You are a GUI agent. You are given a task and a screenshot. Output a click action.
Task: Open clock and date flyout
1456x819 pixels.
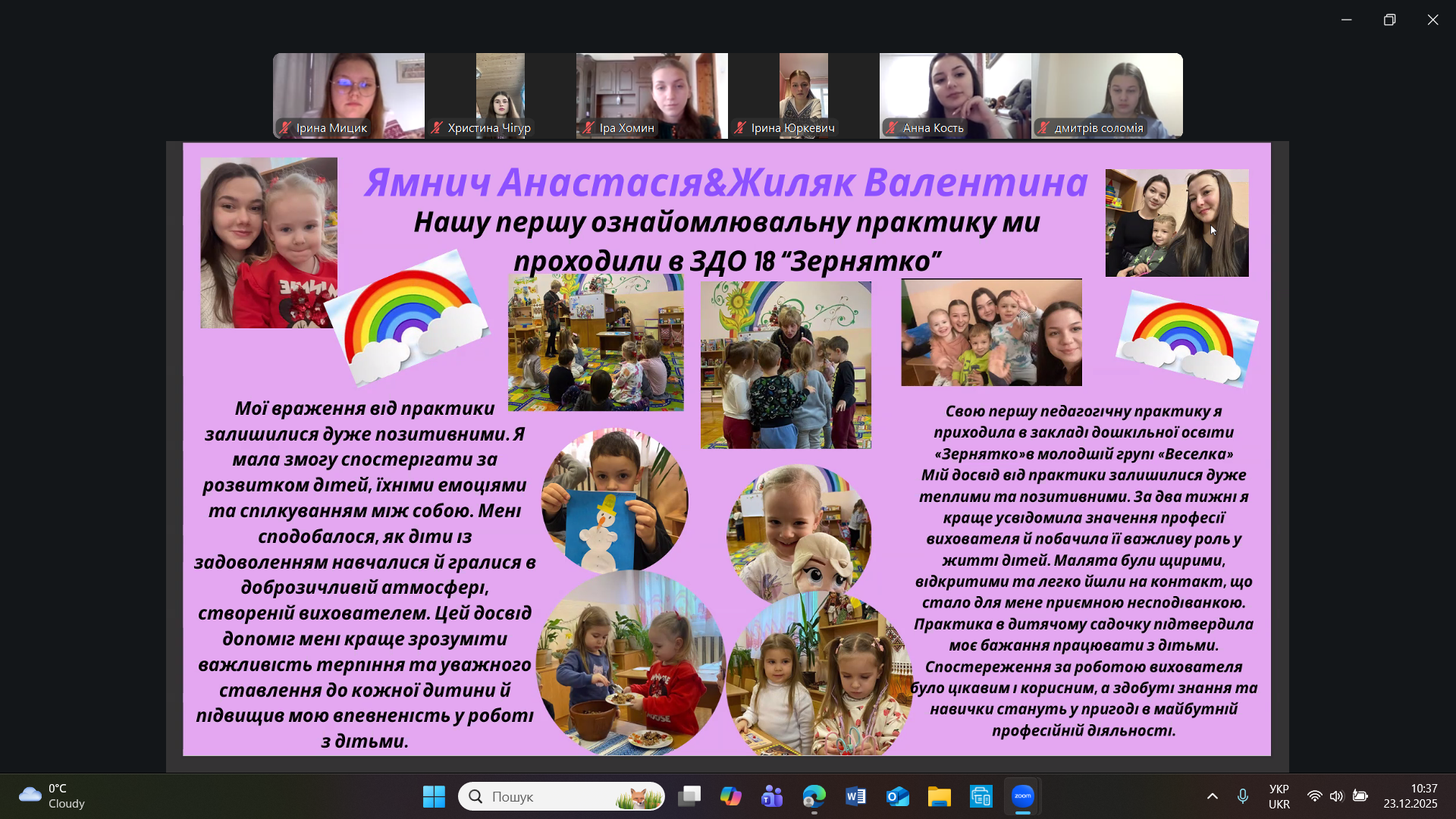1410,796
